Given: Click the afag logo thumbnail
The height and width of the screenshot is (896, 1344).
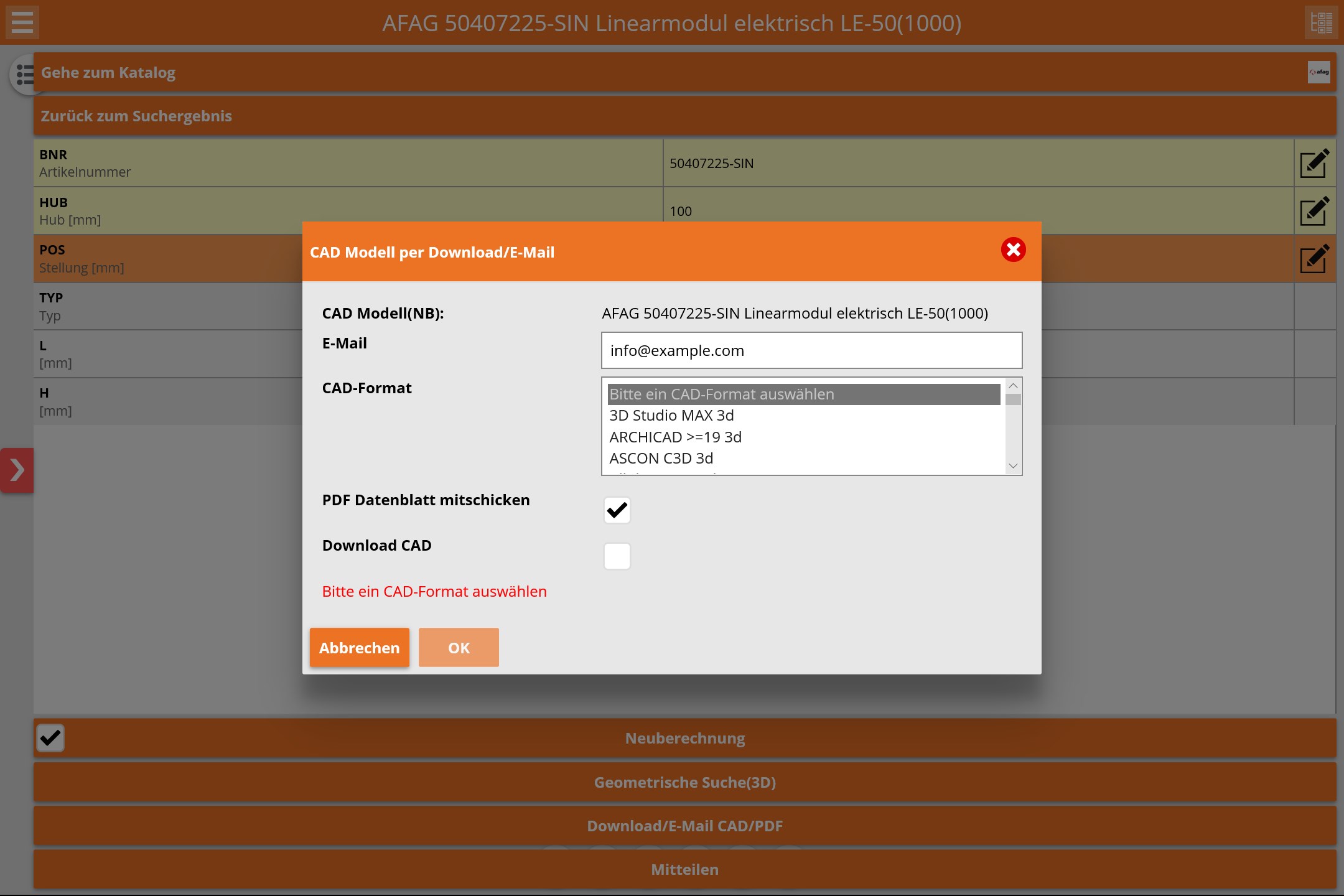Looking at the screenshot, I should (1318, 72).
